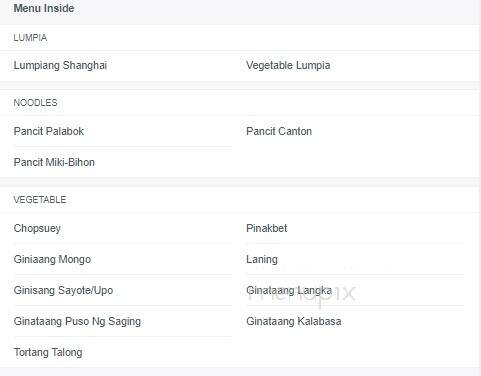Pick Pancit Palabok from the Noodles list
481x376 pixels.
[49, 131]
